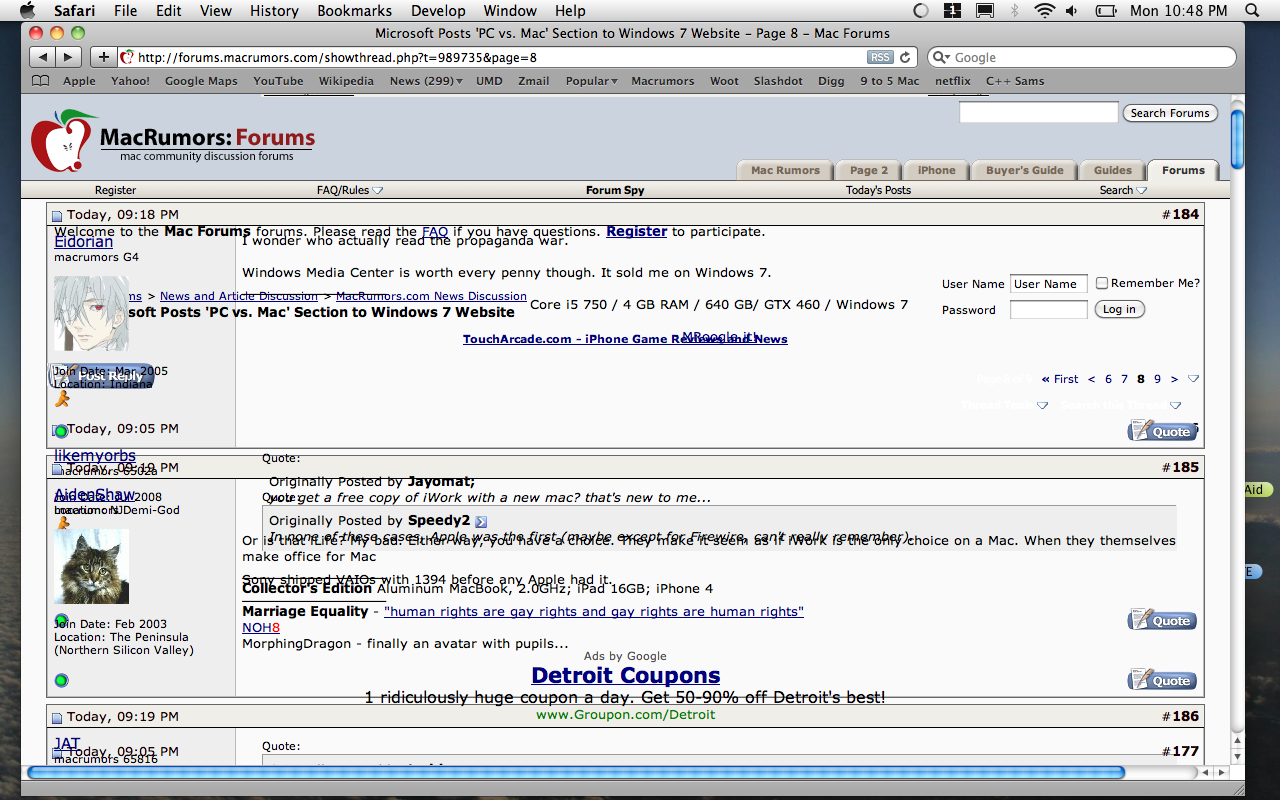Open the bookmarks book icon

coord(40,81)
